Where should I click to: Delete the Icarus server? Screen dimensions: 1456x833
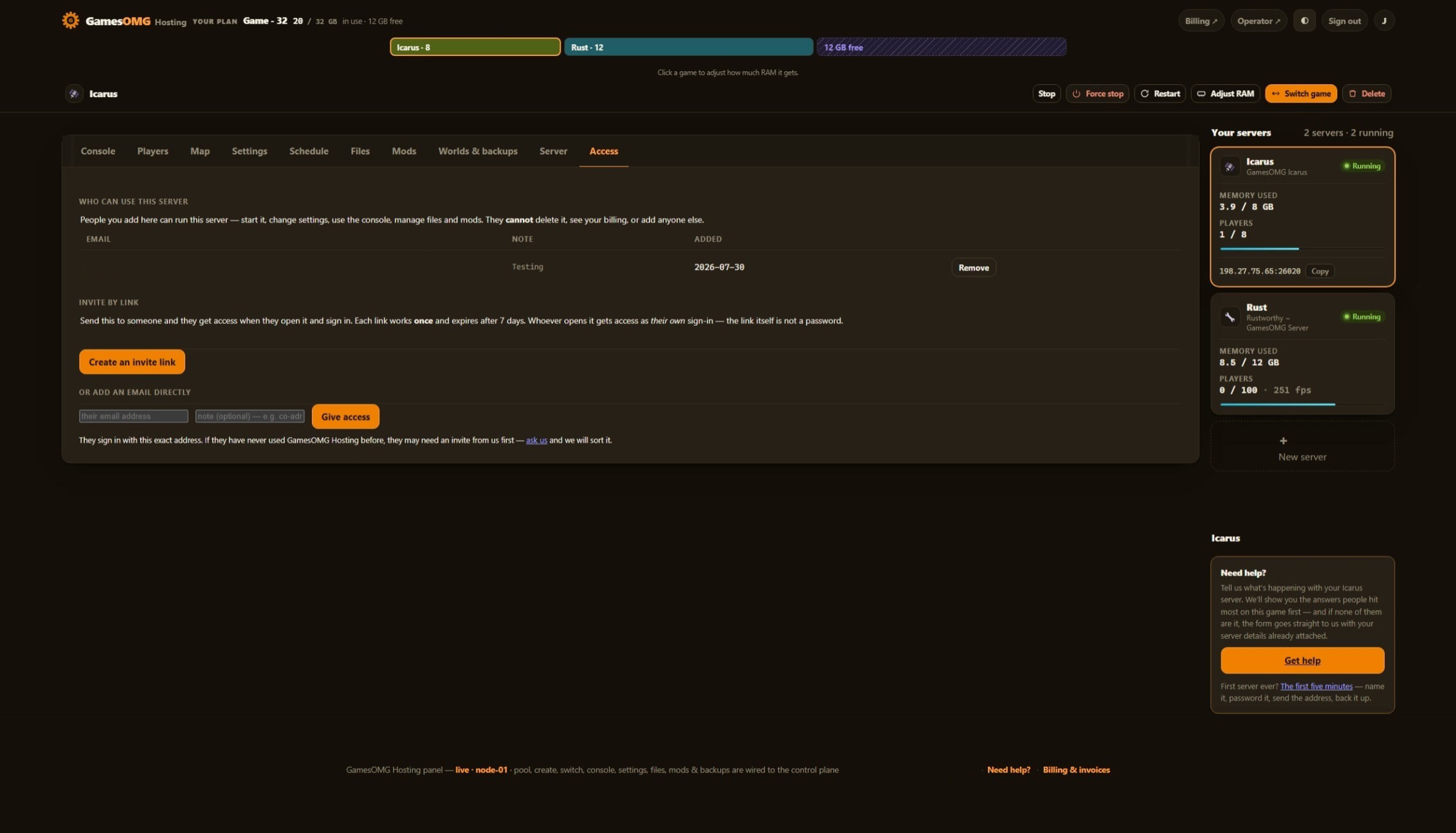[x=1367, y=93]
